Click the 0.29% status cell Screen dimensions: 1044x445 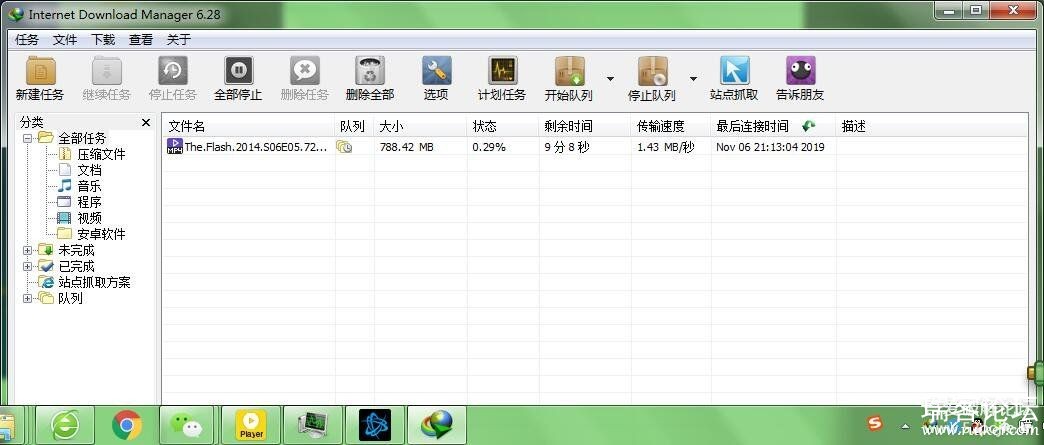[x=489, y=147]
